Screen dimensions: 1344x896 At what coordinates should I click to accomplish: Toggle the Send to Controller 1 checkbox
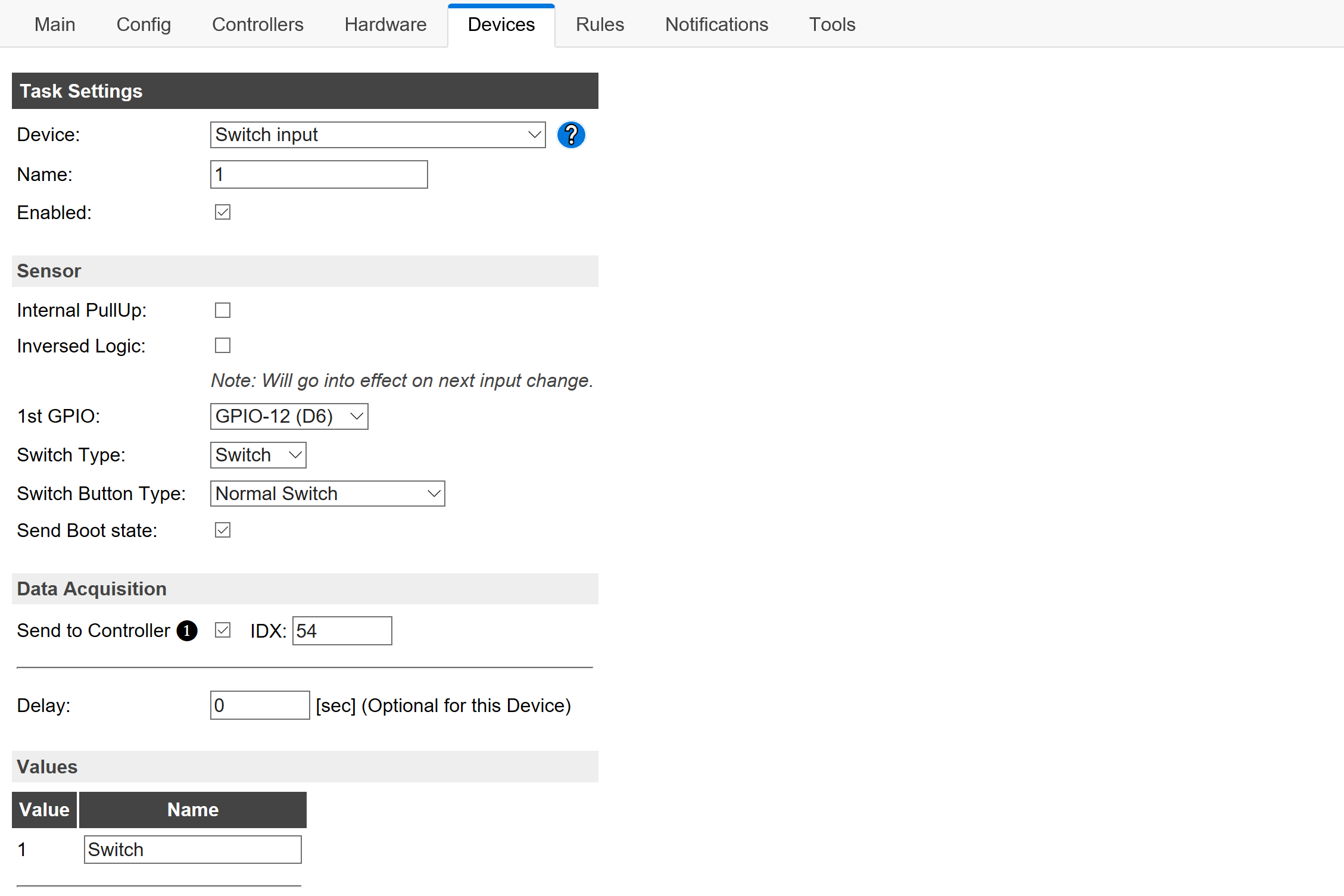pyautogui.click(x=221, y=631)
